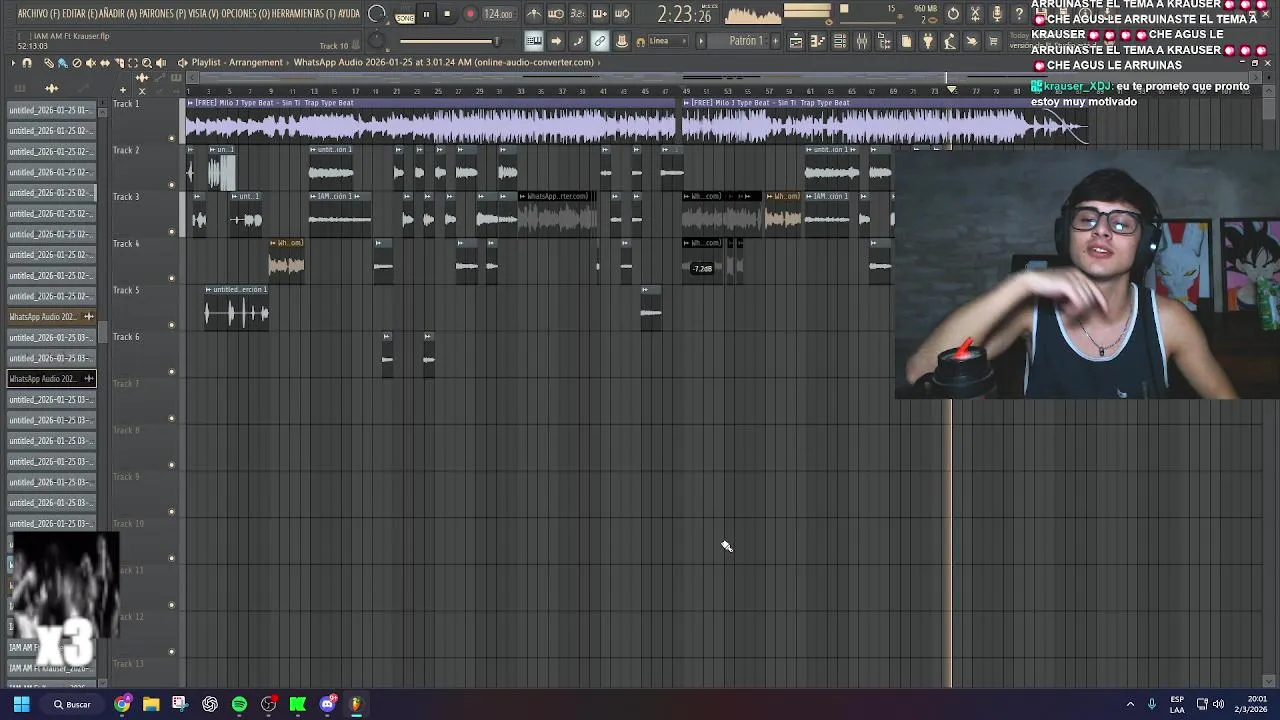Screen dimensions: 1280x720
Task: Select the playlist Slice tool
Action: [x=119, y=63]
